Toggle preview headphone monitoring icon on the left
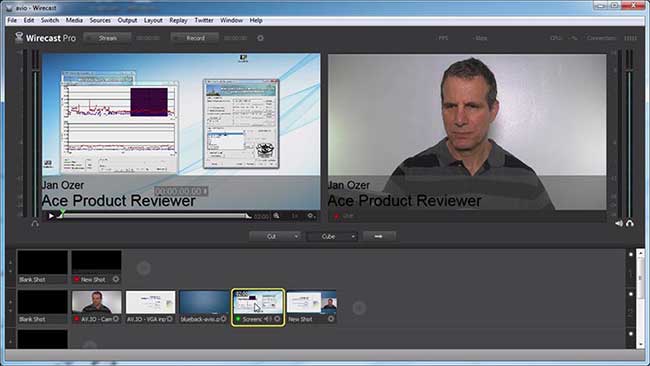 35,224
